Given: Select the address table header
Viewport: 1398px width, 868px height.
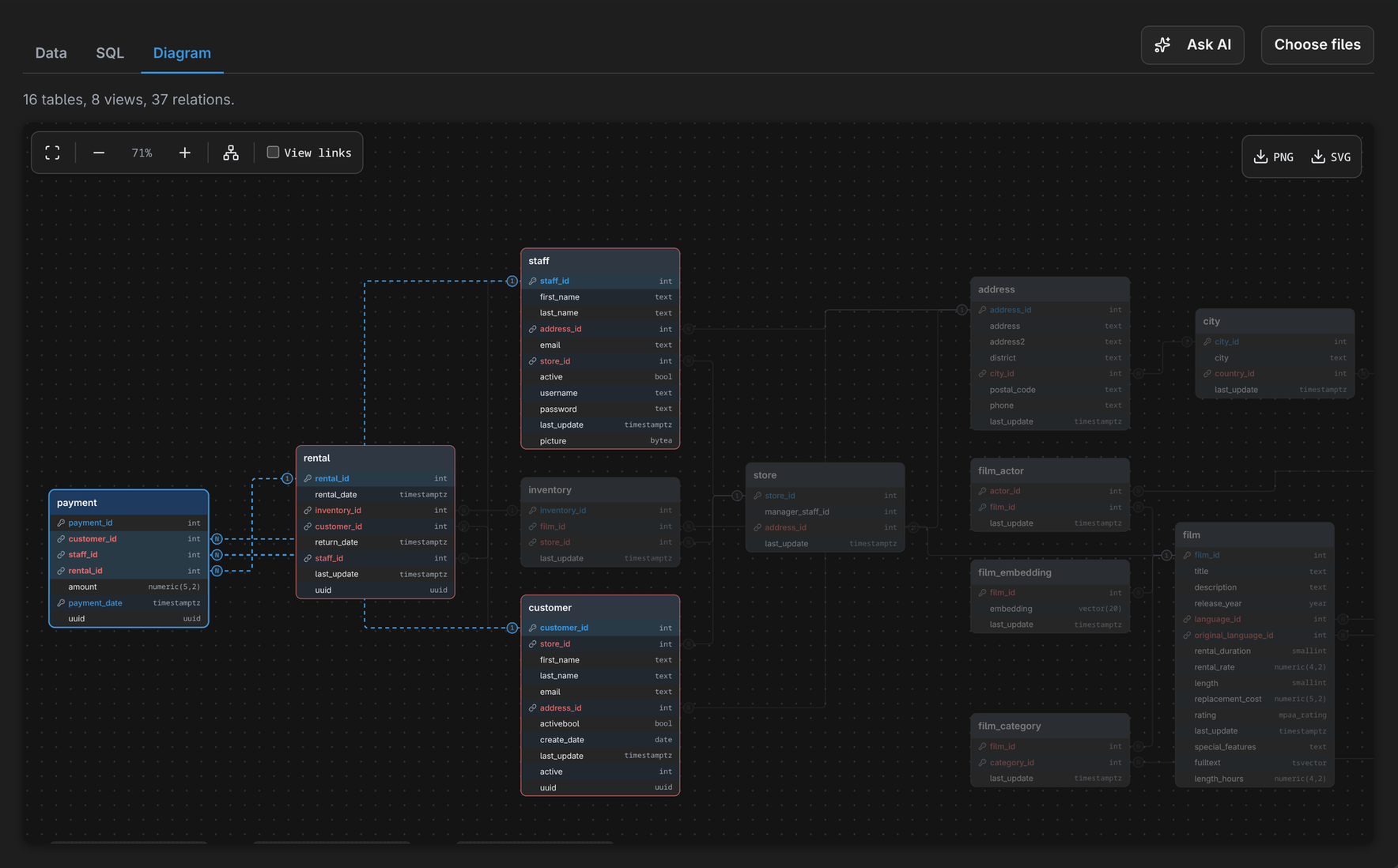Looking at the screenshot, I should 1050,289.
